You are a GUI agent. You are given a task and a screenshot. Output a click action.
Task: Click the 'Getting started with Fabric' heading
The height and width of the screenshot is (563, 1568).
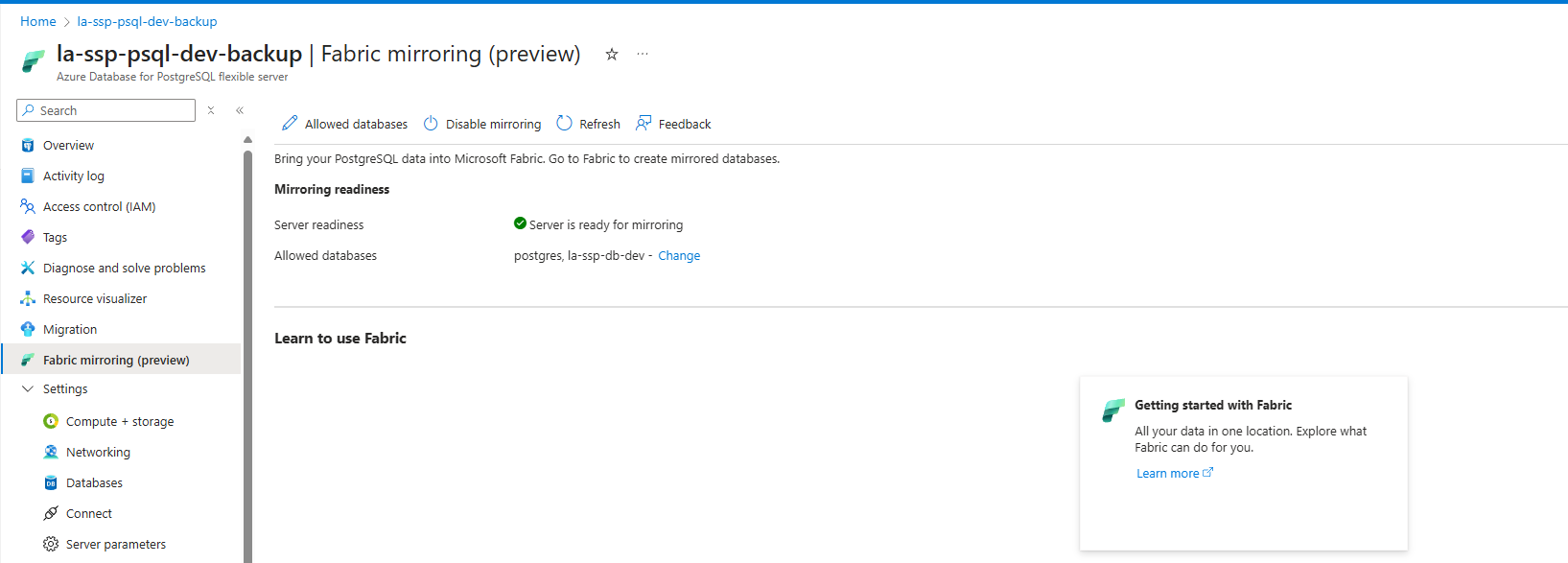(x=1213, y=406)
